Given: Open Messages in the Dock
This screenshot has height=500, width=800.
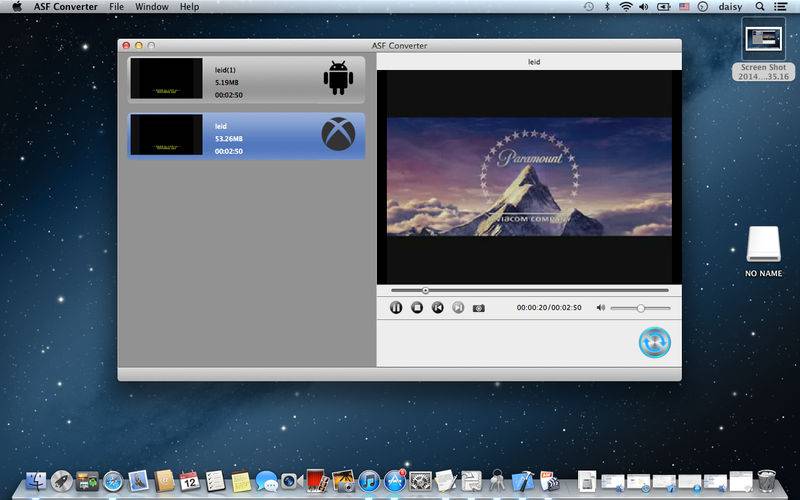Looking at the screenshot, I should click(x=266, y=481).
